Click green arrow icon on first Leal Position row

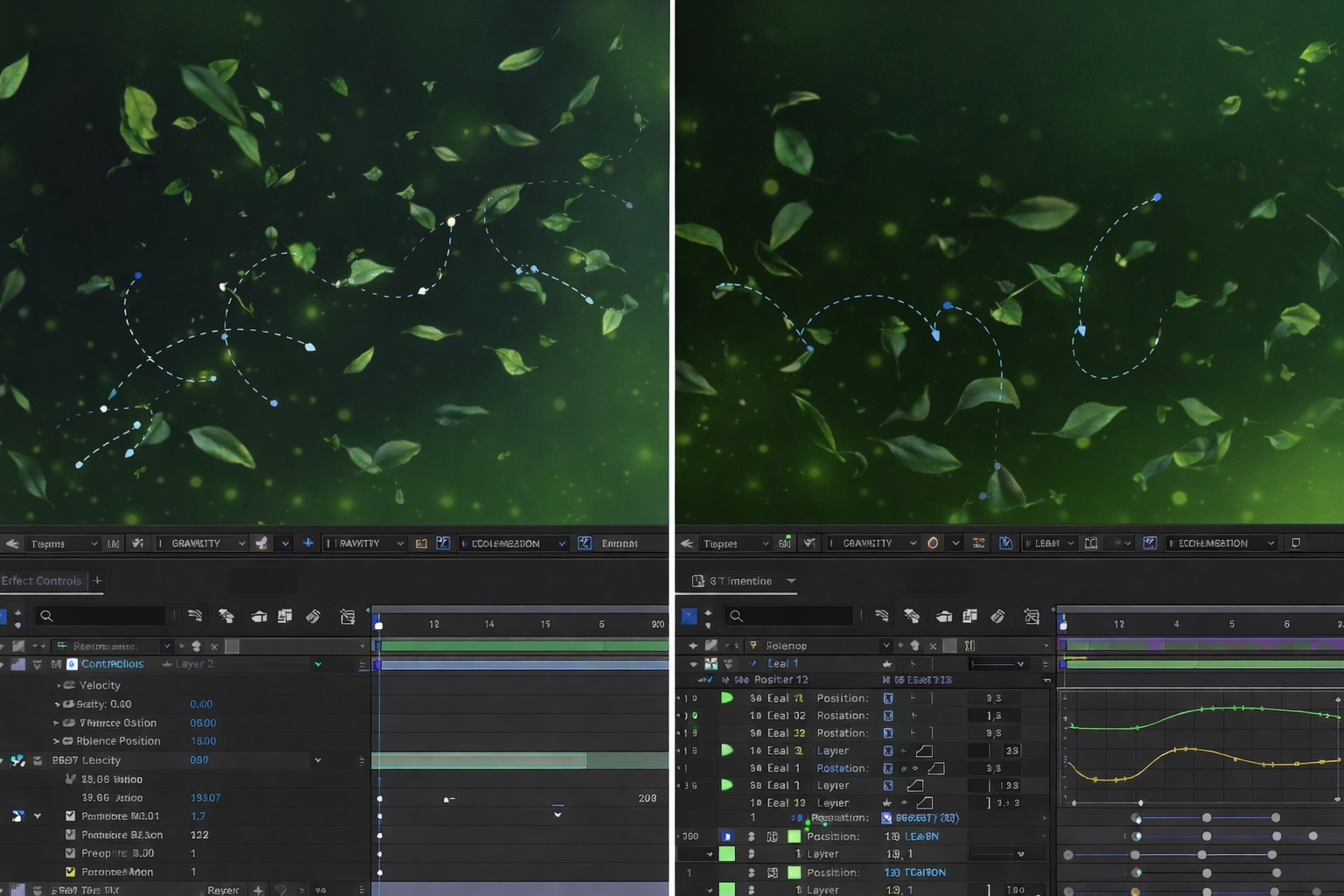click(x=726, y=698)
